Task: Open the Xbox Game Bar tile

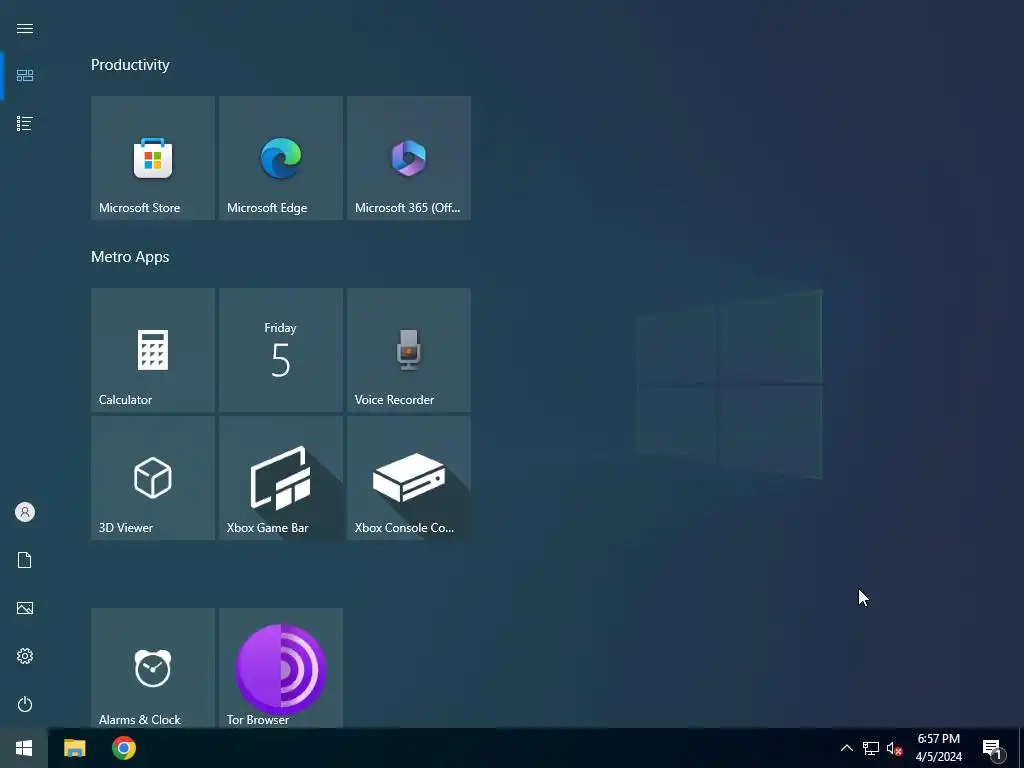Action: coord(281,478)
